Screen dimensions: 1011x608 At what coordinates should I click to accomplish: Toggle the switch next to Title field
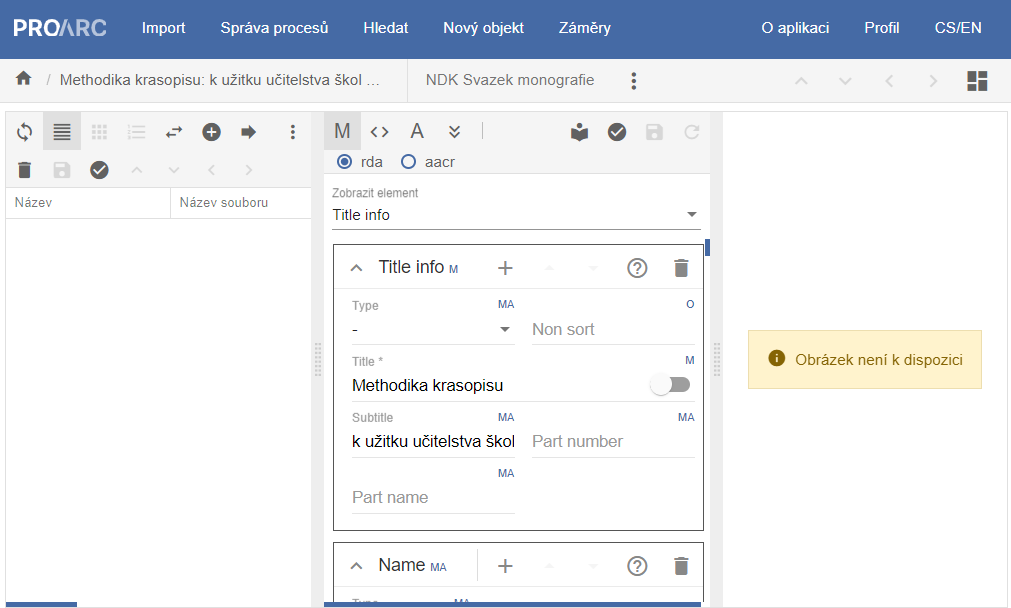(x=670, y=385)
